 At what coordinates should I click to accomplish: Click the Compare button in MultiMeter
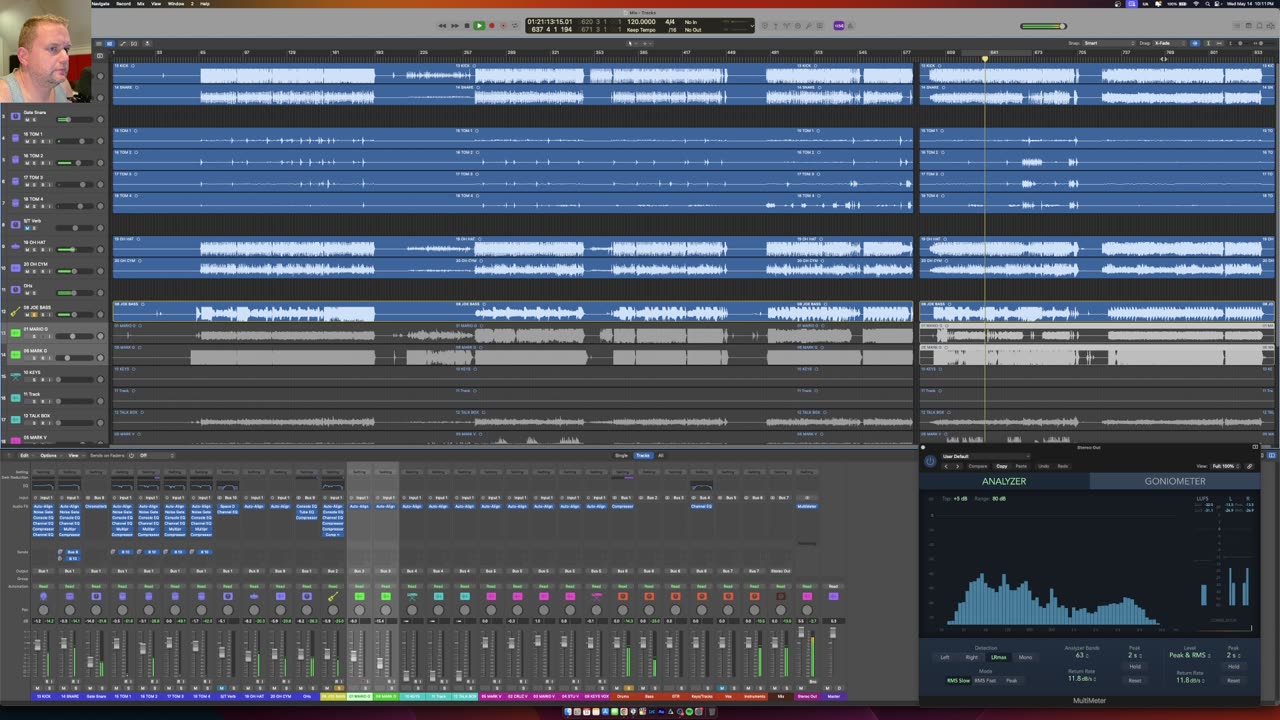[977, 466]
